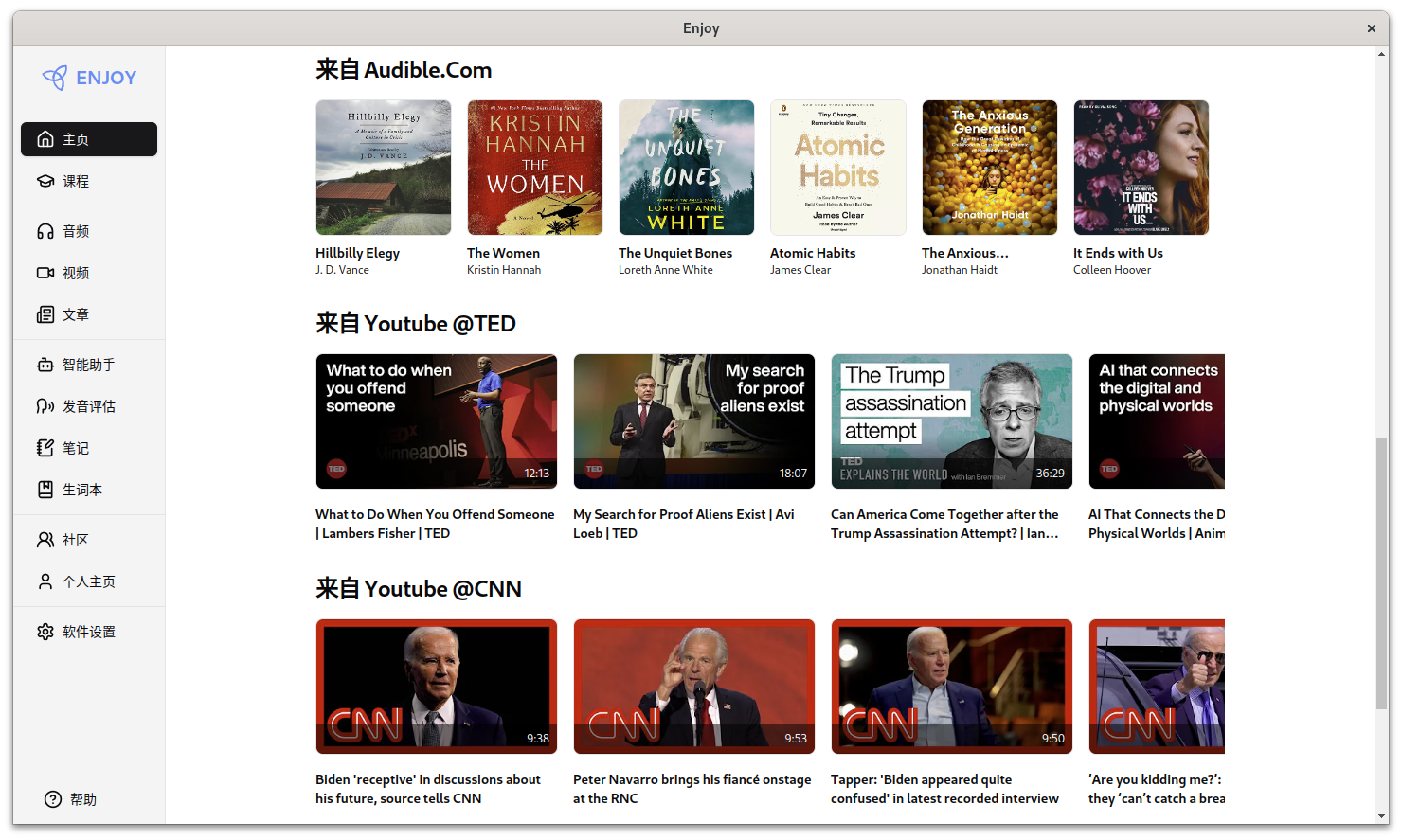Click the video camera icon for 视频

[45, 273]
